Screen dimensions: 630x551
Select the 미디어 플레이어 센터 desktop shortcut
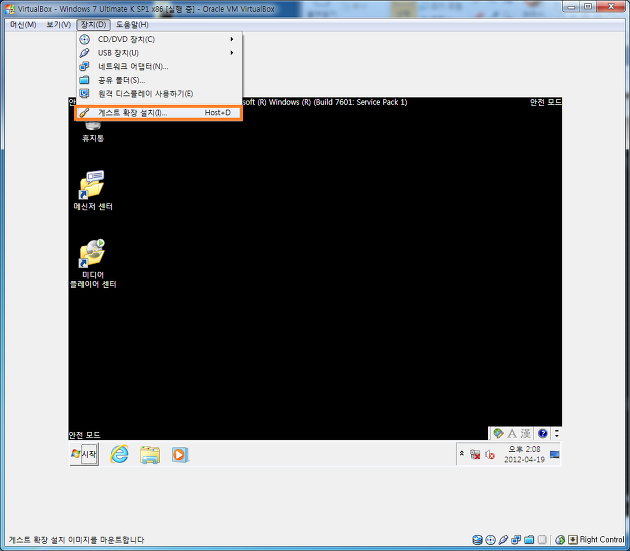[x=93, y=264]
